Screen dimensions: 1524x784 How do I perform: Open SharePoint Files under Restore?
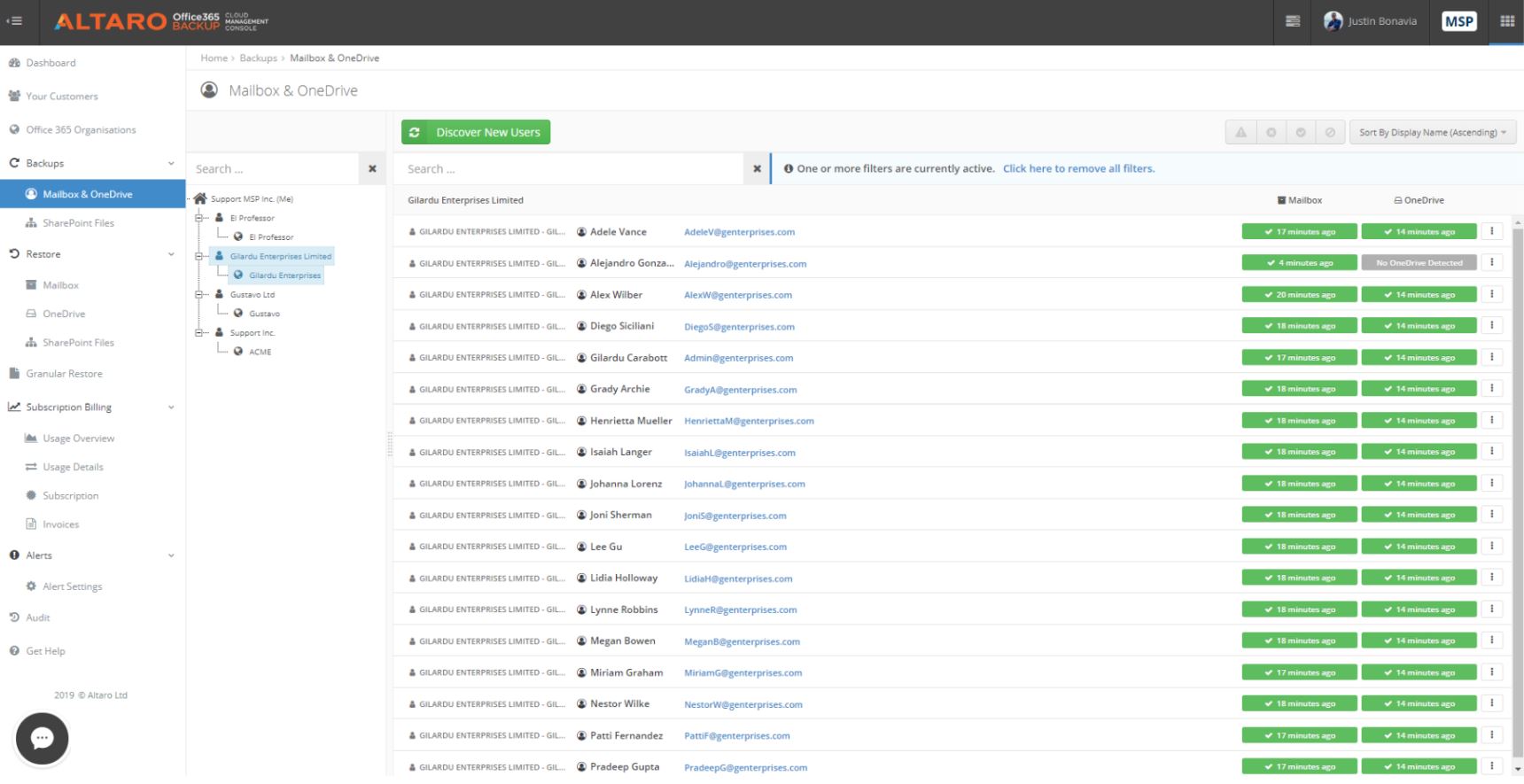coord(78,343)
